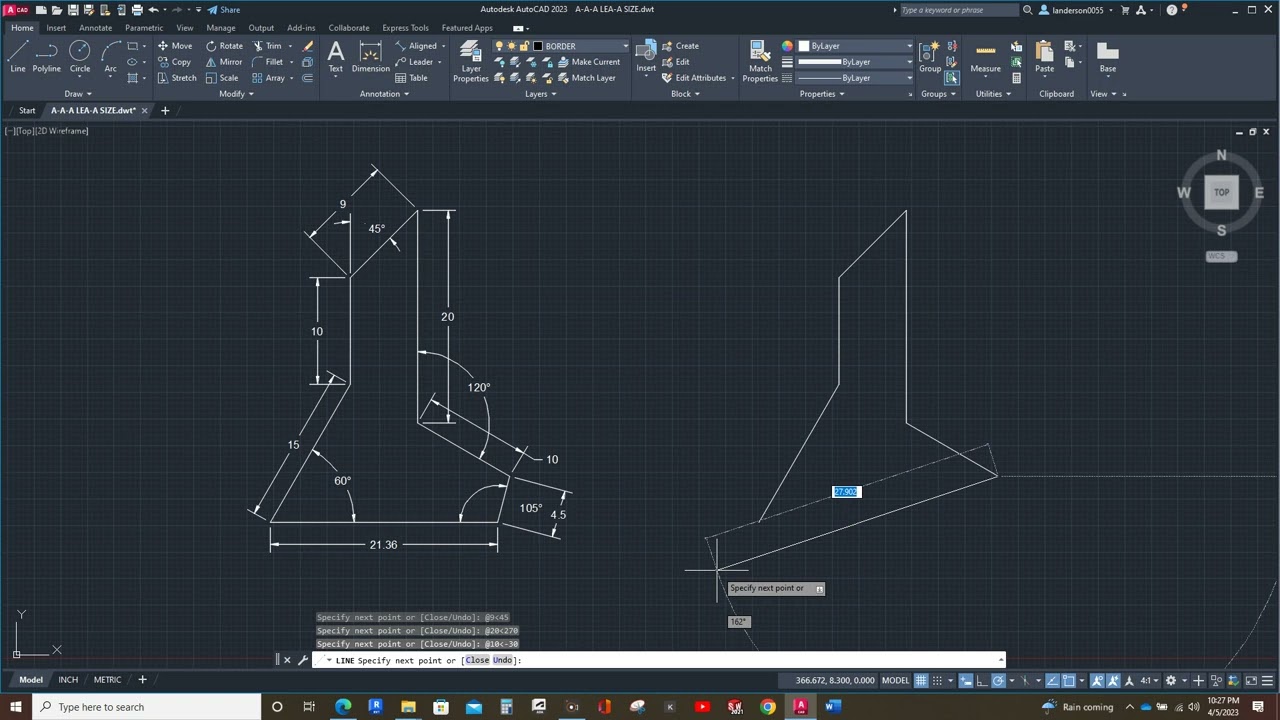The width and height of the screenshot is (1280, 720).
Task: Click in the command line input
Action: (660, 660)
